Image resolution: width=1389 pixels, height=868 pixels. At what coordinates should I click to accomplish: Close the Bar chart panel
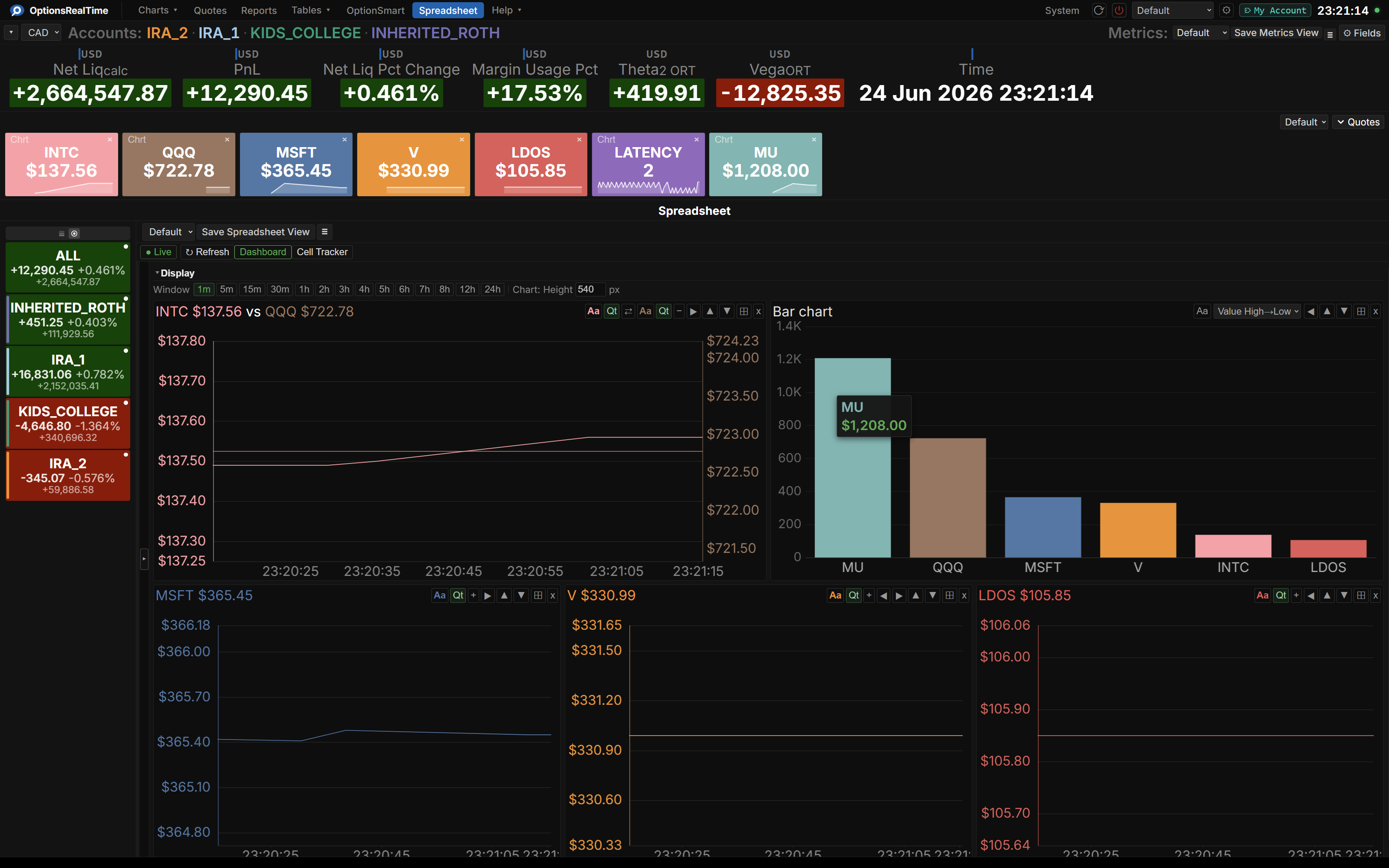coord(1375,311)
